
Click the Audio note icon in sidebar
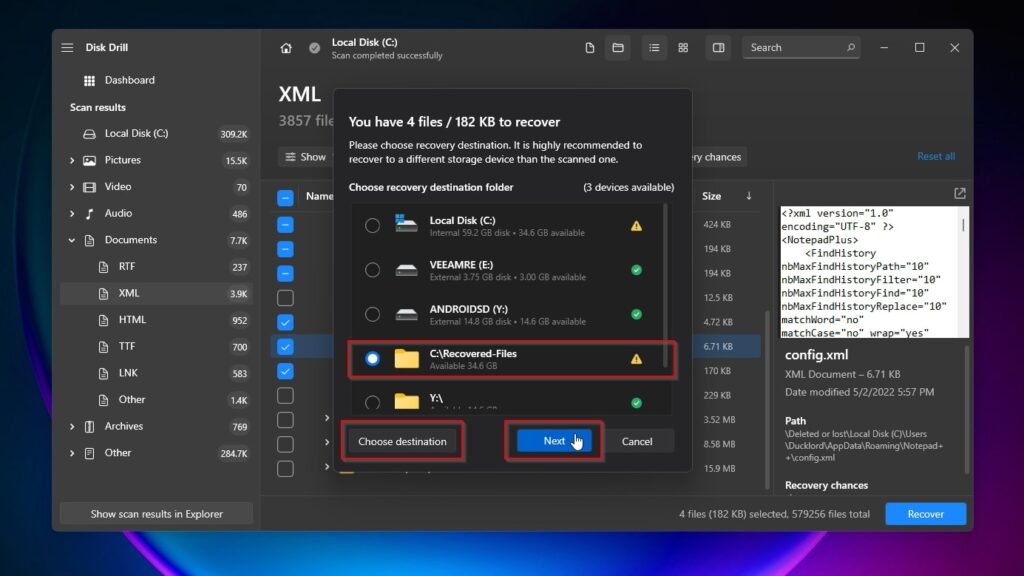click(89, 214)
